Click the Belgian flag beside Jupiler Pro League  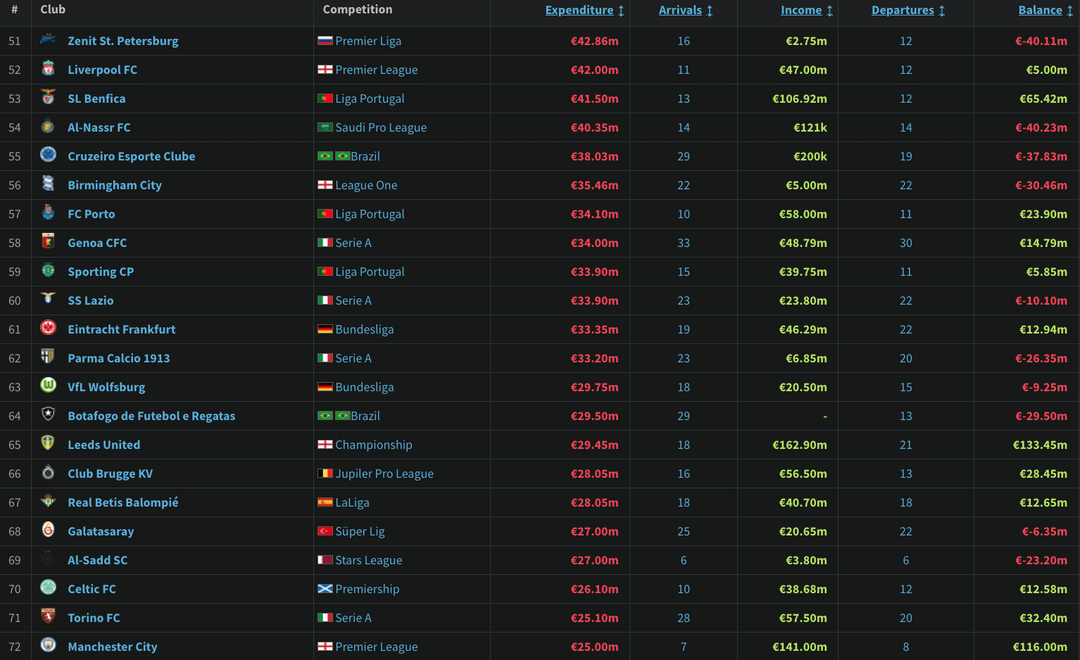[325, 473]
